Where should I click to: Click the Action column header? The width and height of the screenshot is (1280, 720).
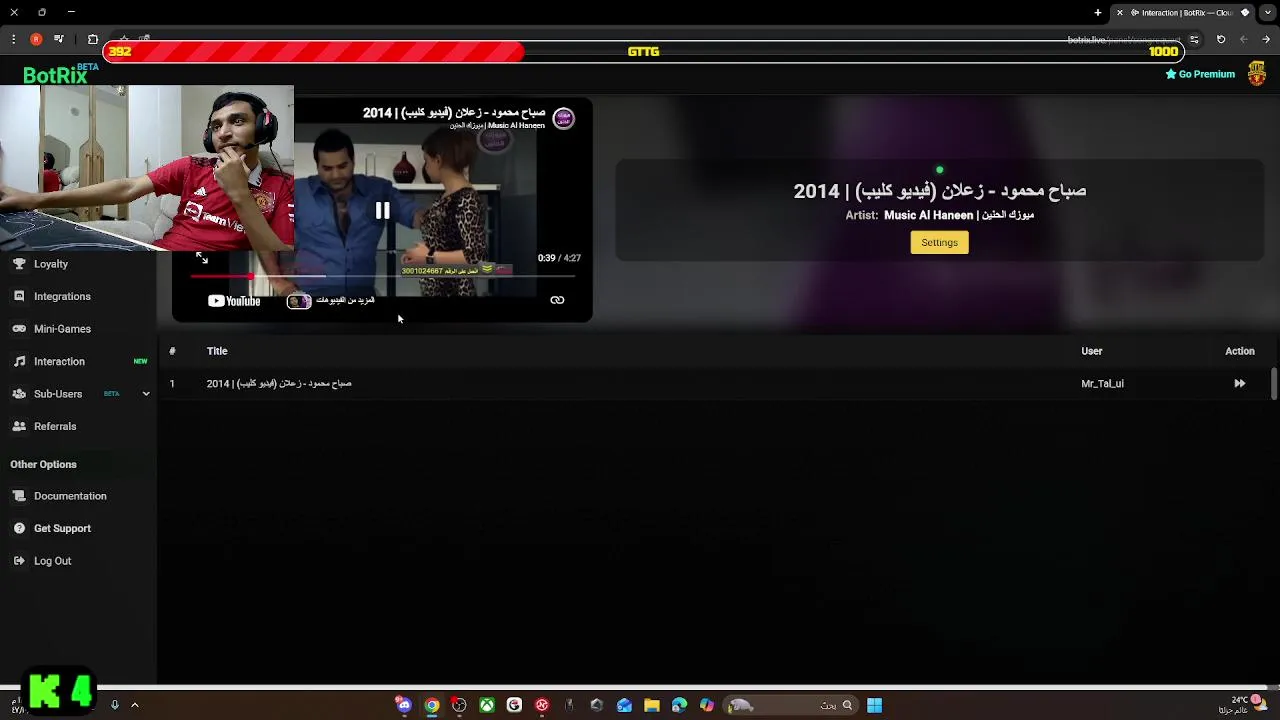click(x=1239, y=351)
